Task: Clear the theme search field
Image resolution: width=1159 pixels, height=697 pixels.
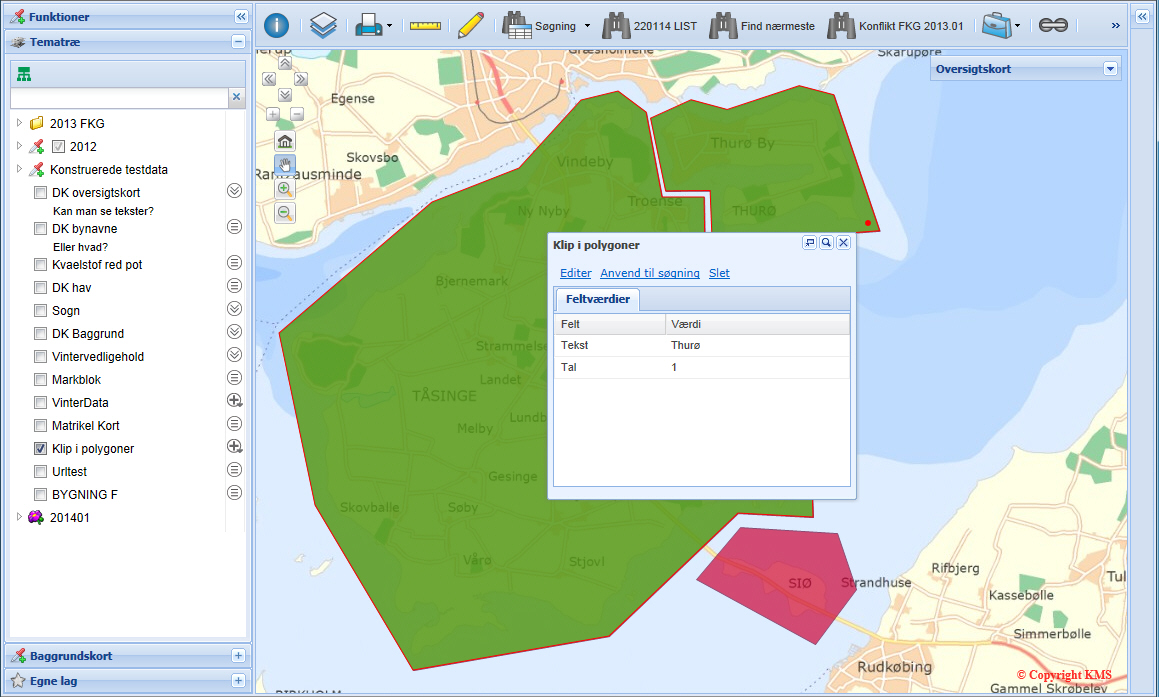Action: (x=237, y=97)
